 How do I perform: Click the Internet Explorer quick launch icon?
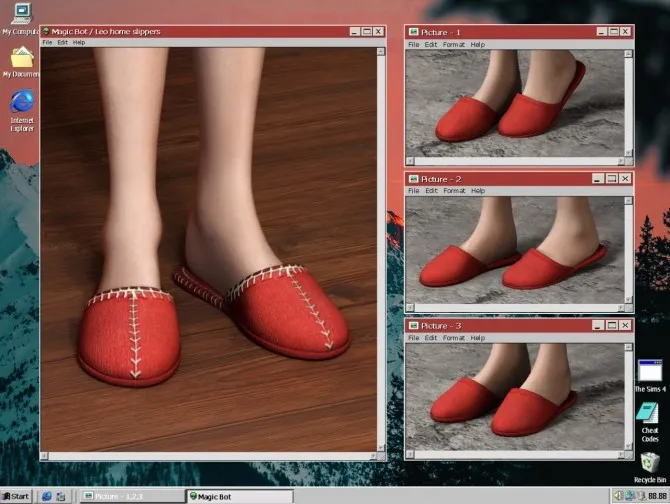[47, 496]
